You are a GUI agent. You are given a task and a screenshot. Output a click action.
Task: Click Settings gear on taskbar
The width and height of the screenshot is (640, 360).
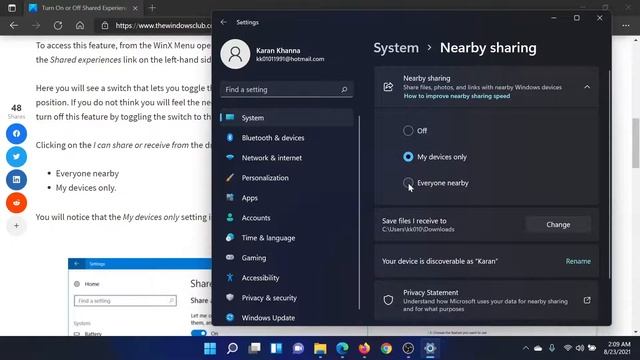[430, 349]
